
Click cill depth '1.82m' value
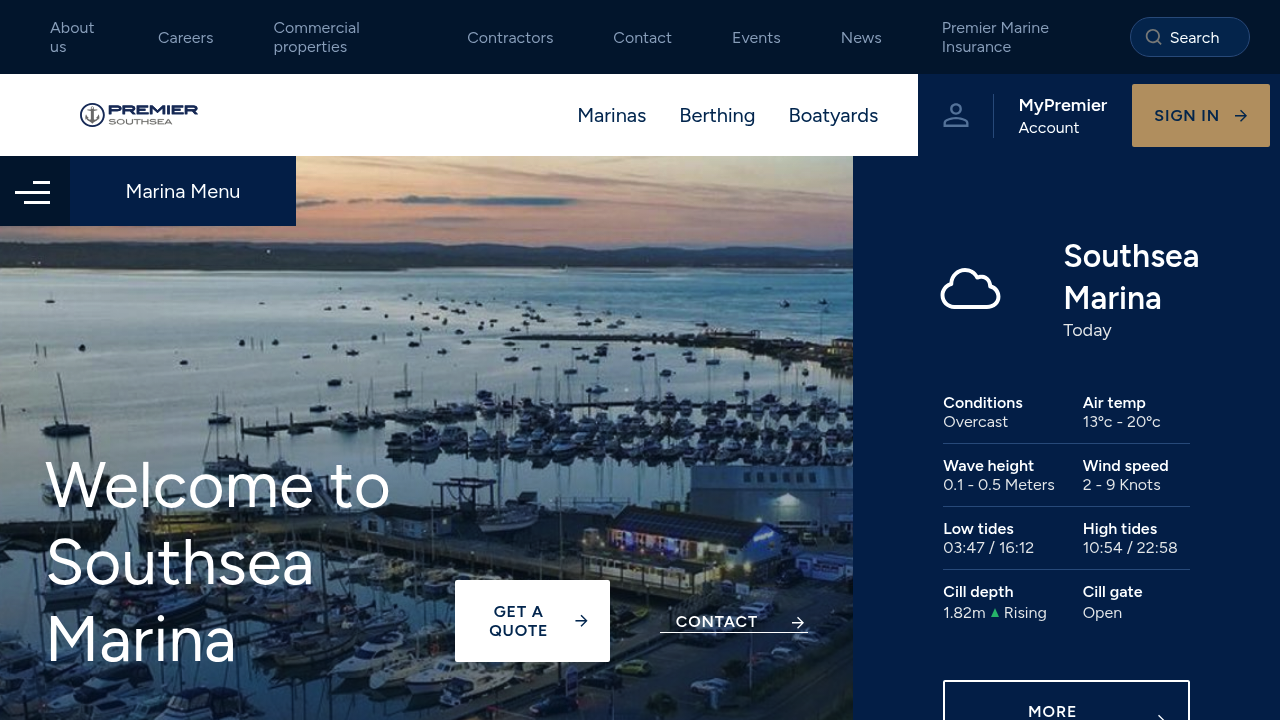[965, 613]
